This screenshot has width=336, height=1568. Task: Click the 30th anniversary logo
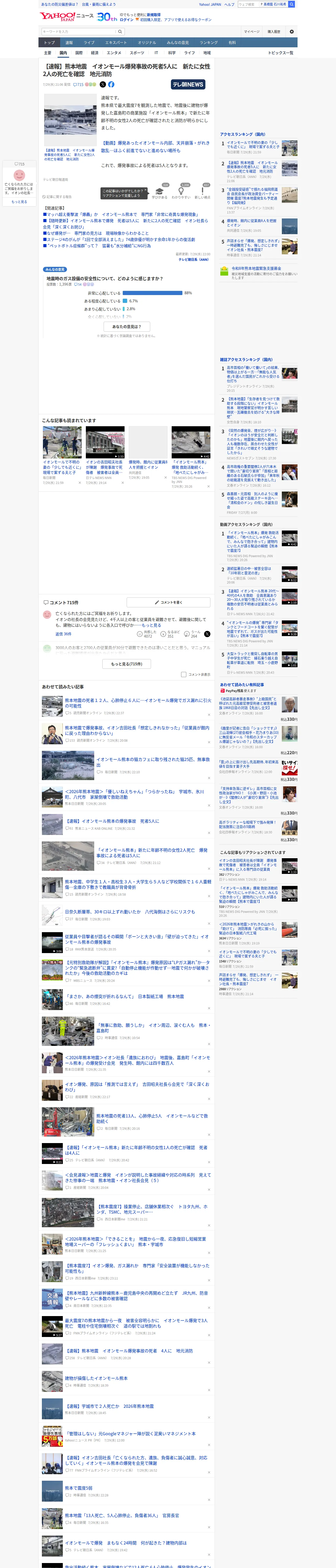click(107, 17)
